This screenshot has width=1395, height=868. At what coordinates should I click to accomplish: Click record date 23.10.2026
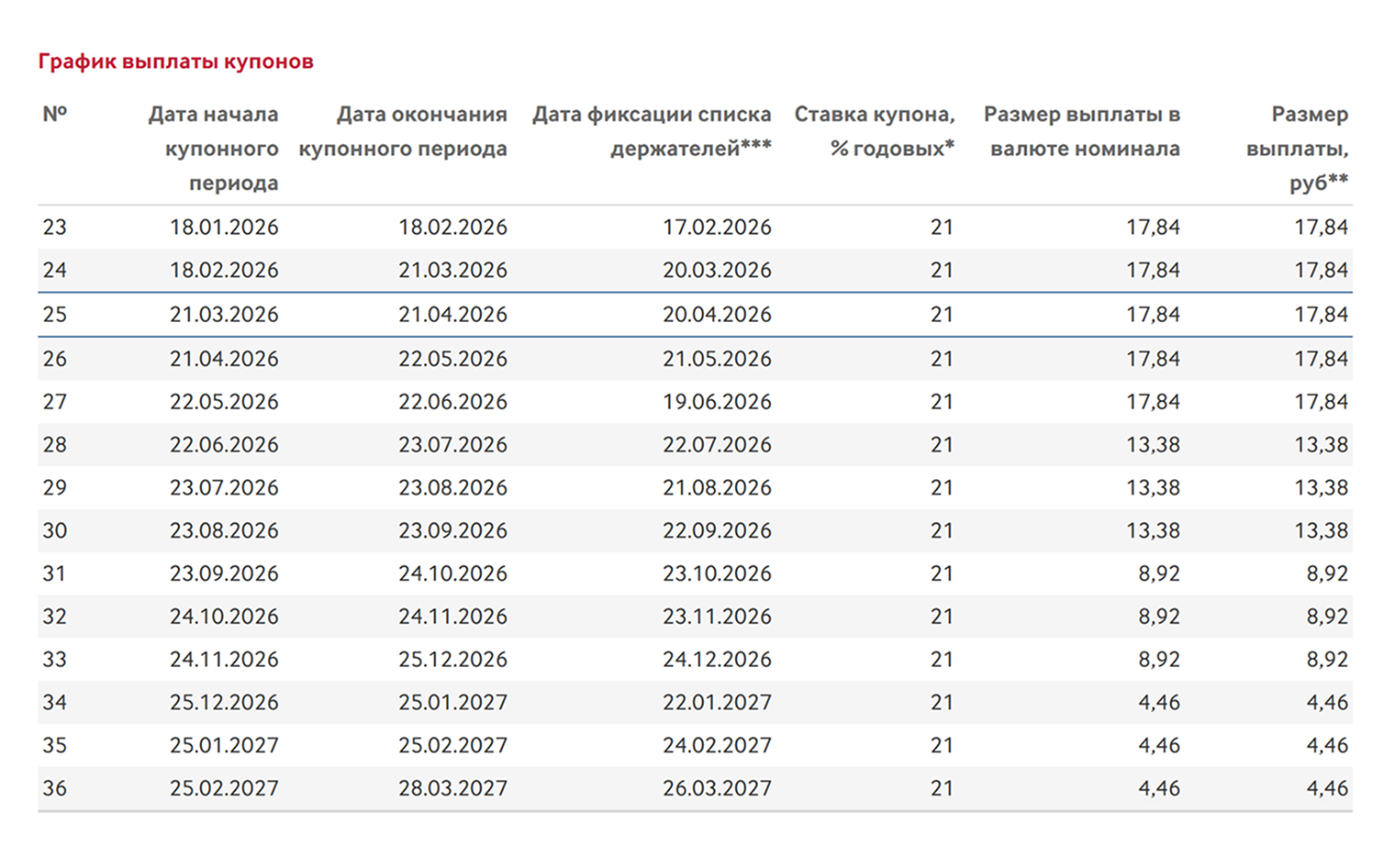coord(717,574)
